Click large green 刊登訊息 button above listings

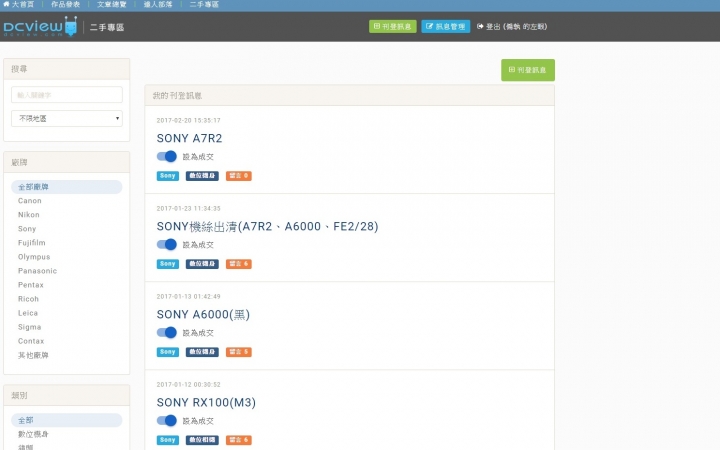pos(528,70)
